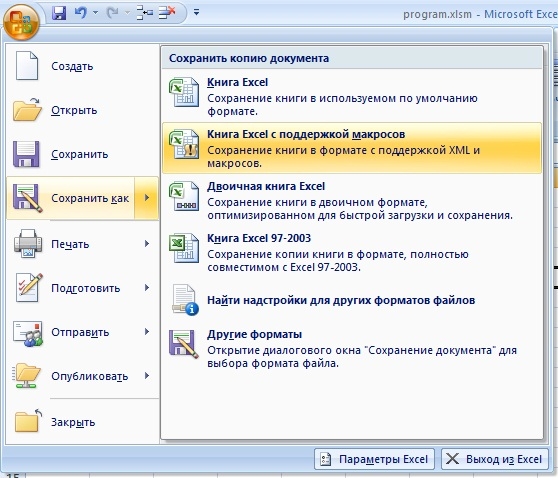
Task: Click the Сохранить копию документа header text
Action: click(x=249, y=58)
